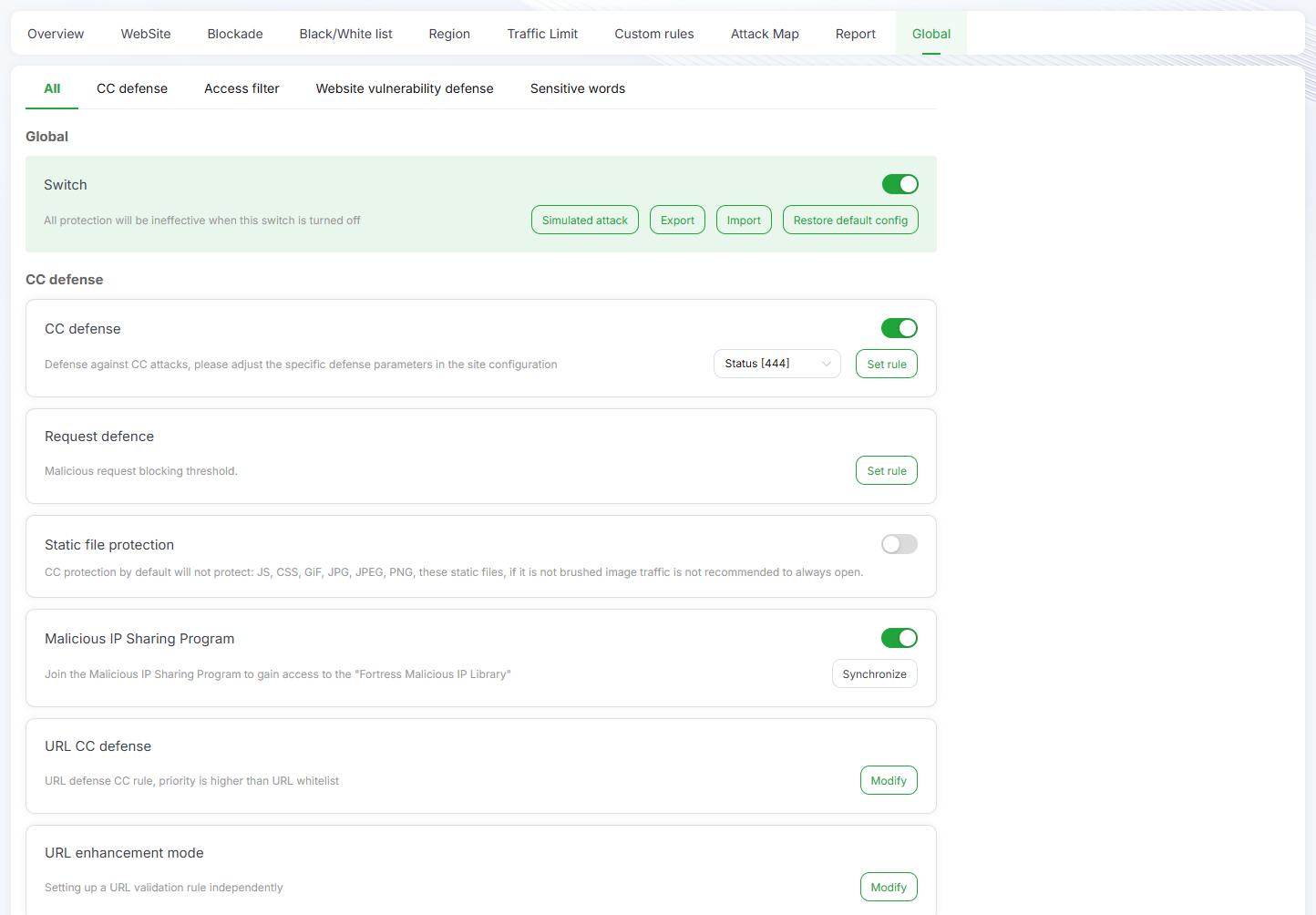Select the Access filter sub-tab
This screenshot has width=1316, height=915.
tap(242, 88)
